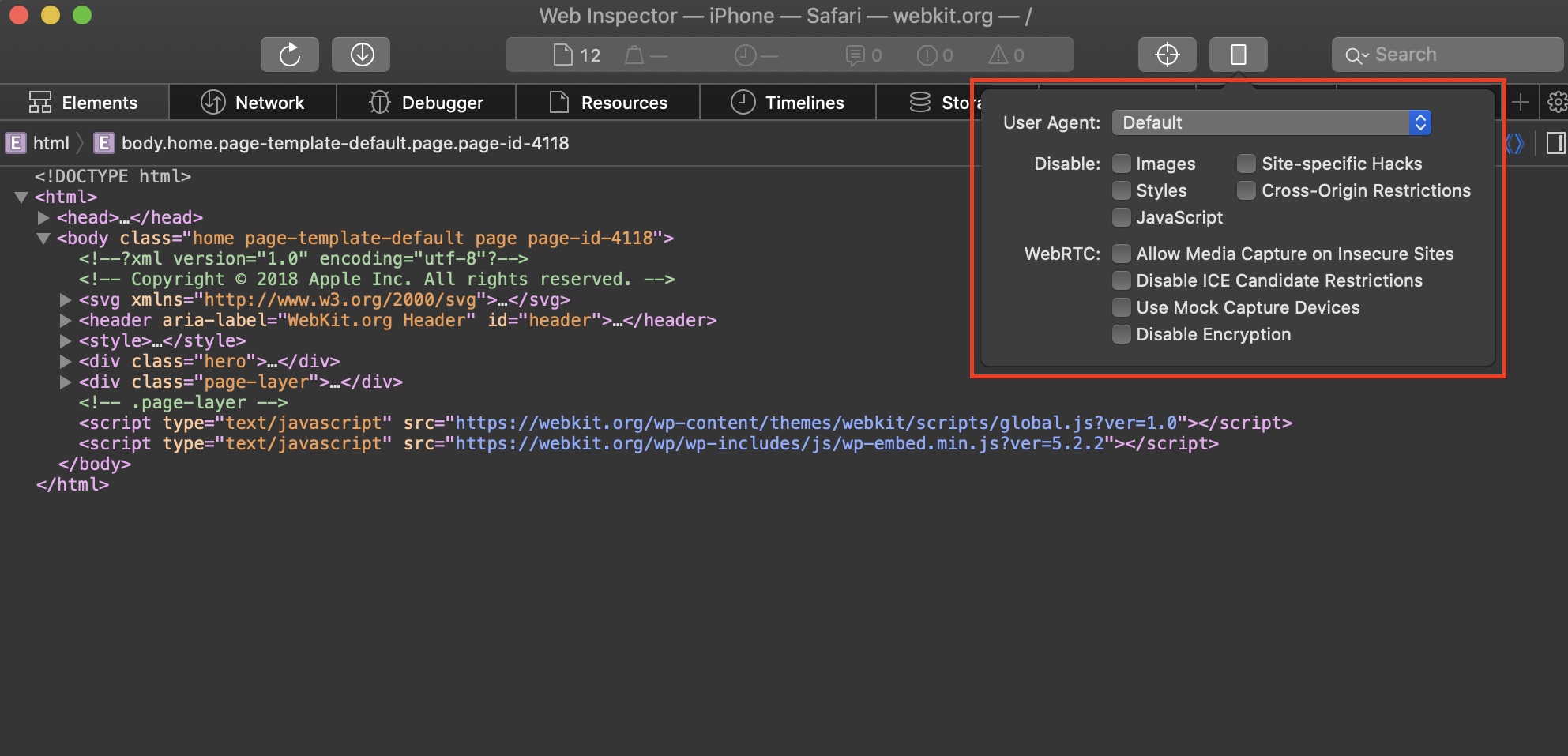
Task: Select the Copyright 2018 Apple comment
Action: tap(377, 279)
